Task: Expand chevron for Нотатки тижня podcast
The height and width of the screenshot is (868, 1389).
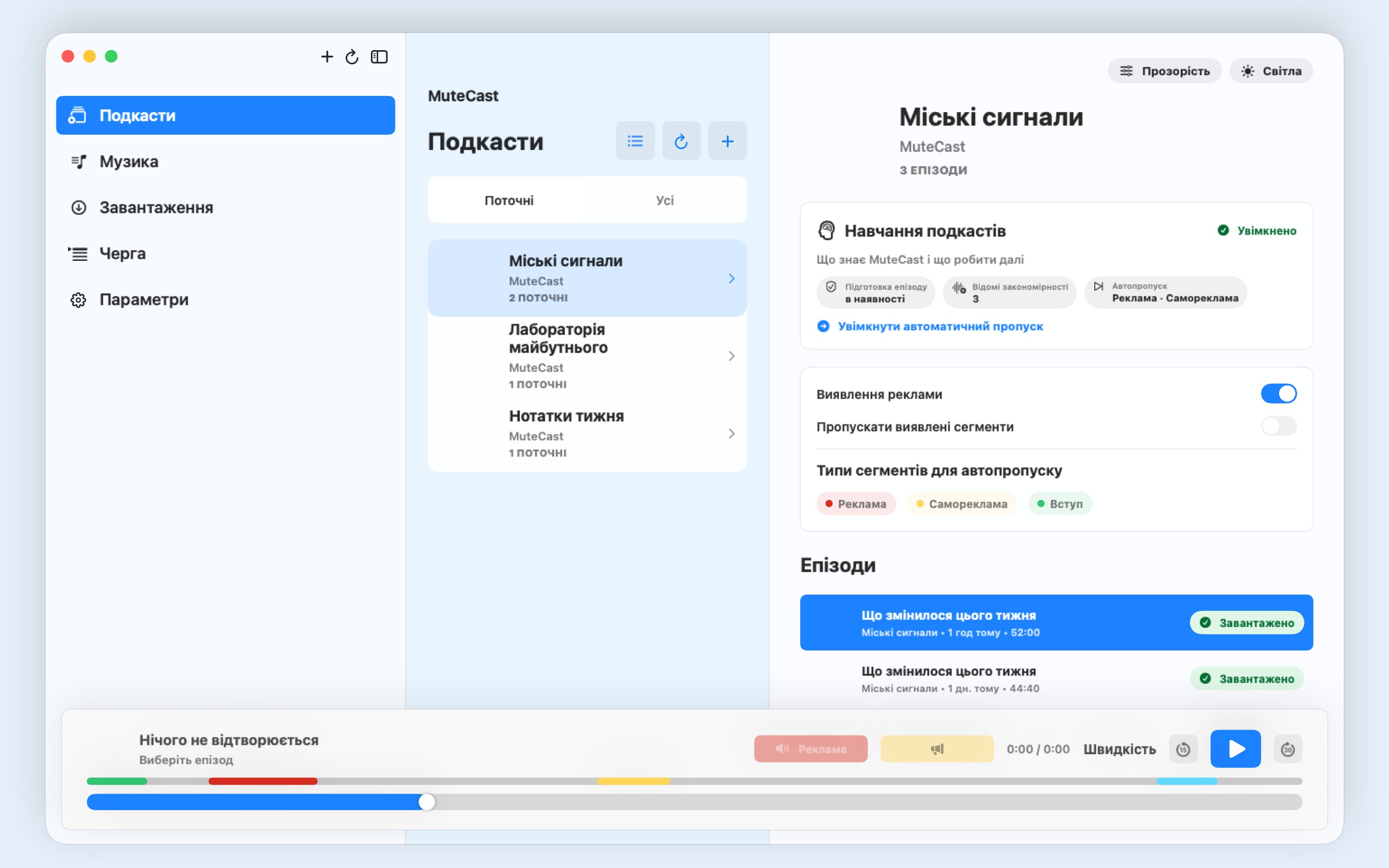Action: (x=731, y=434)
